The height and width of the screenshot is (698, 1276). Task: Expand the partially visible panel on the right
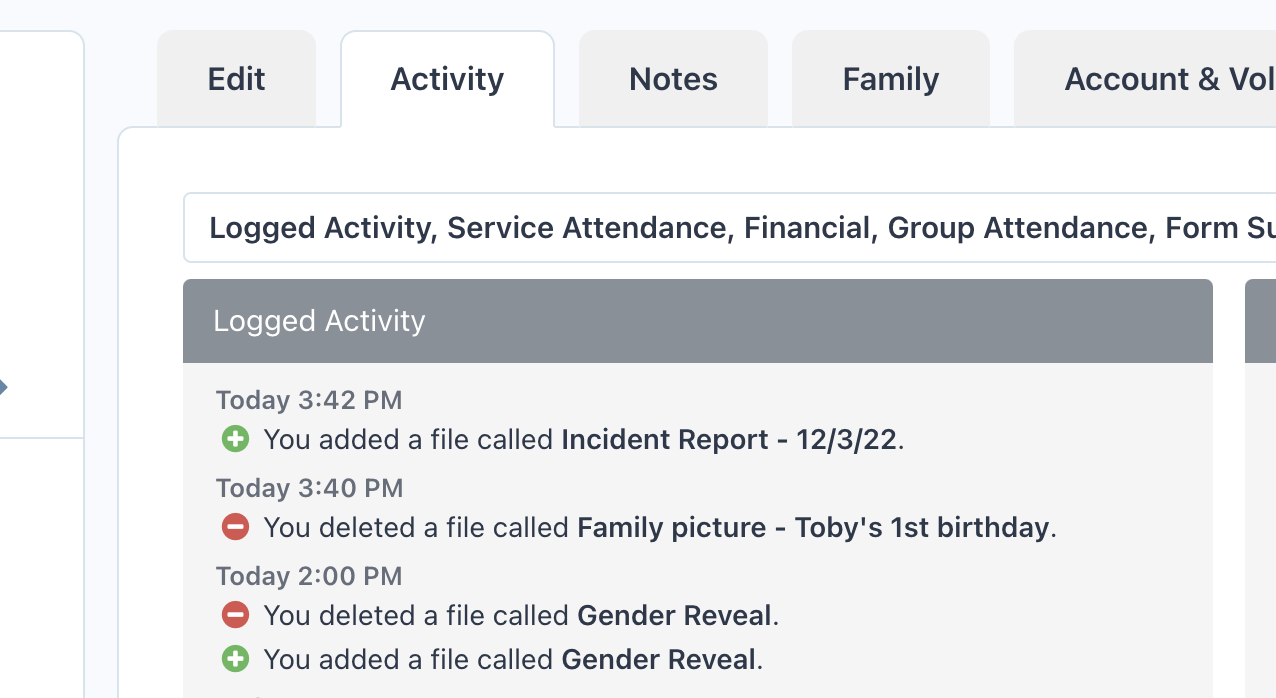click(1262, 320)
